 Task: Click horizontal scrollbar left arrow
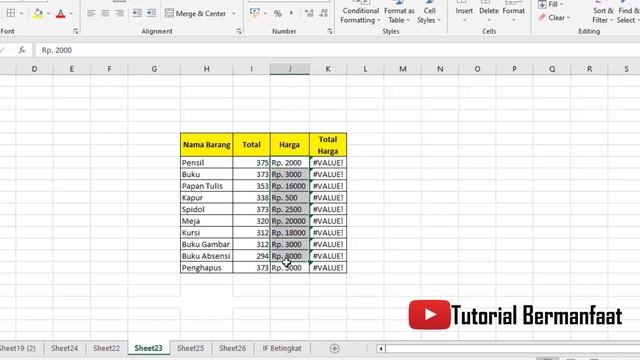coord(380,349)
